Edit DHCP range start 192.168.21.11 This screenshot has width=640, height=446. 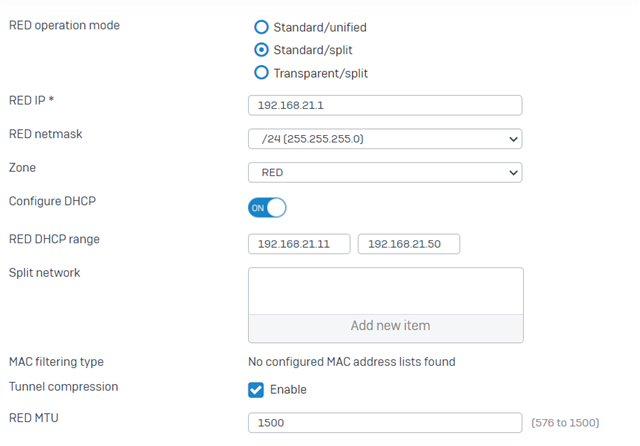point(299,244)
